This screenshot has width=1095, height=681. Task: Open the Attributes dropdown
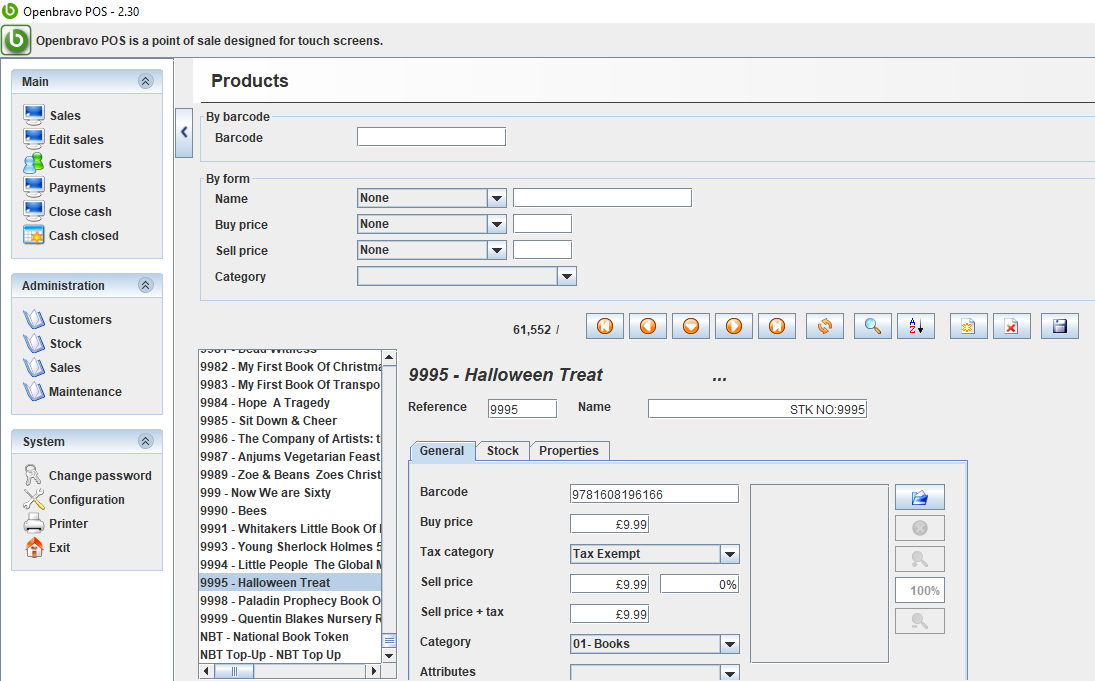[730, 673]
